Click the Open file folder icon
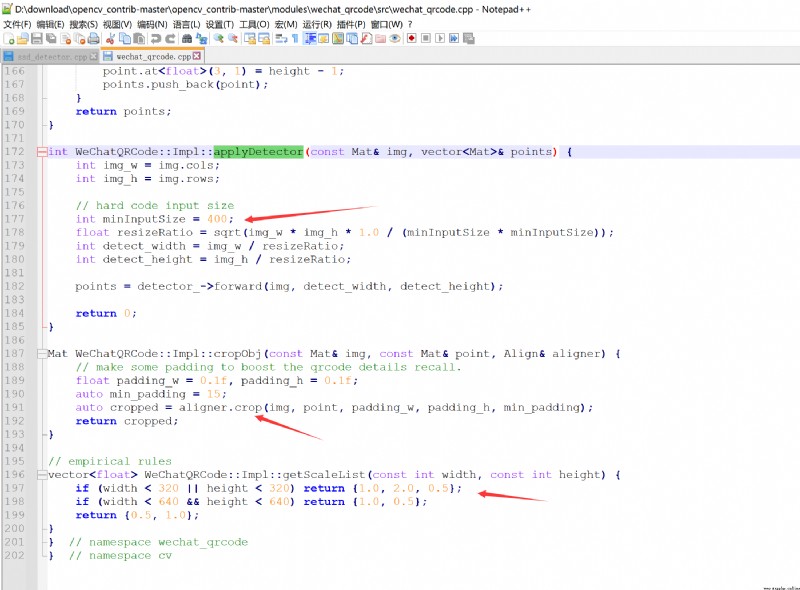Screen dimensions: 800x590 pos(22,39)
